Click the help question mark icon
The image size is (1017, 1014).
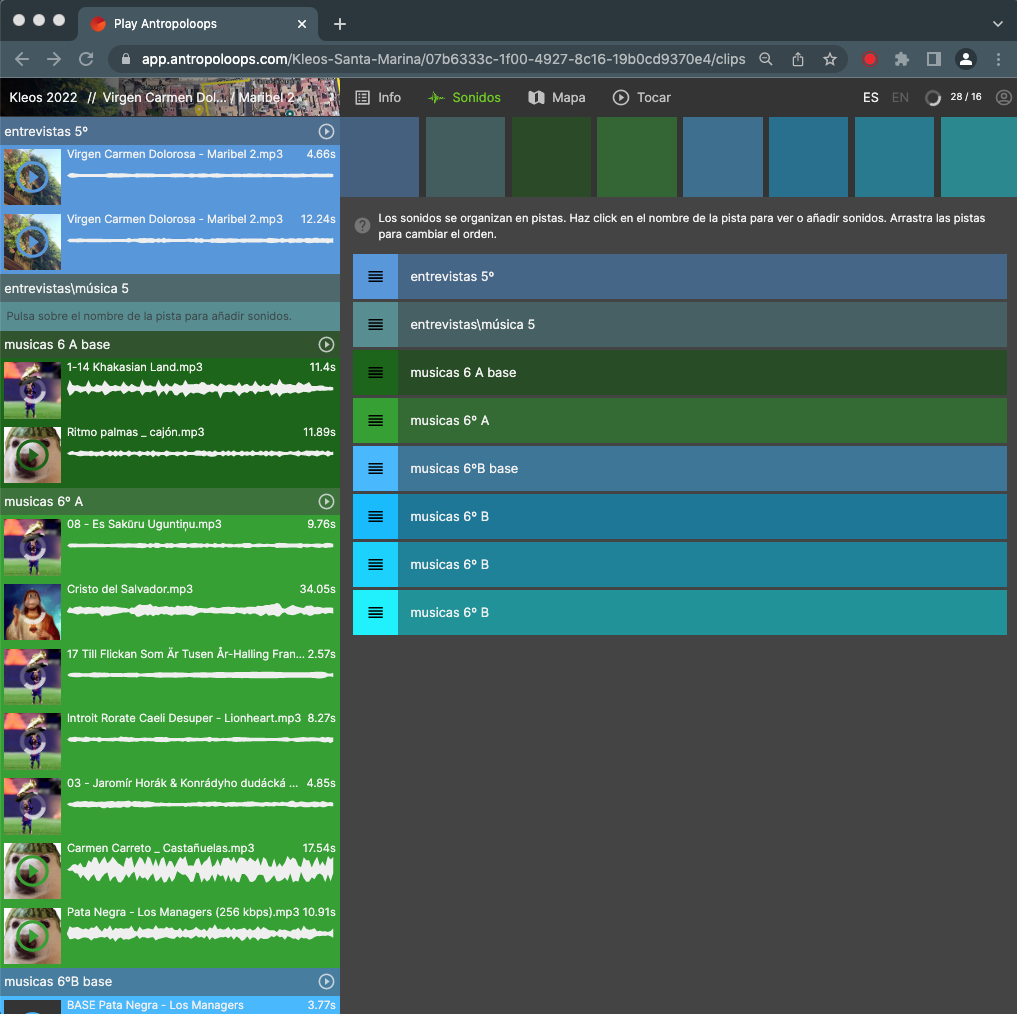point(363,226)
